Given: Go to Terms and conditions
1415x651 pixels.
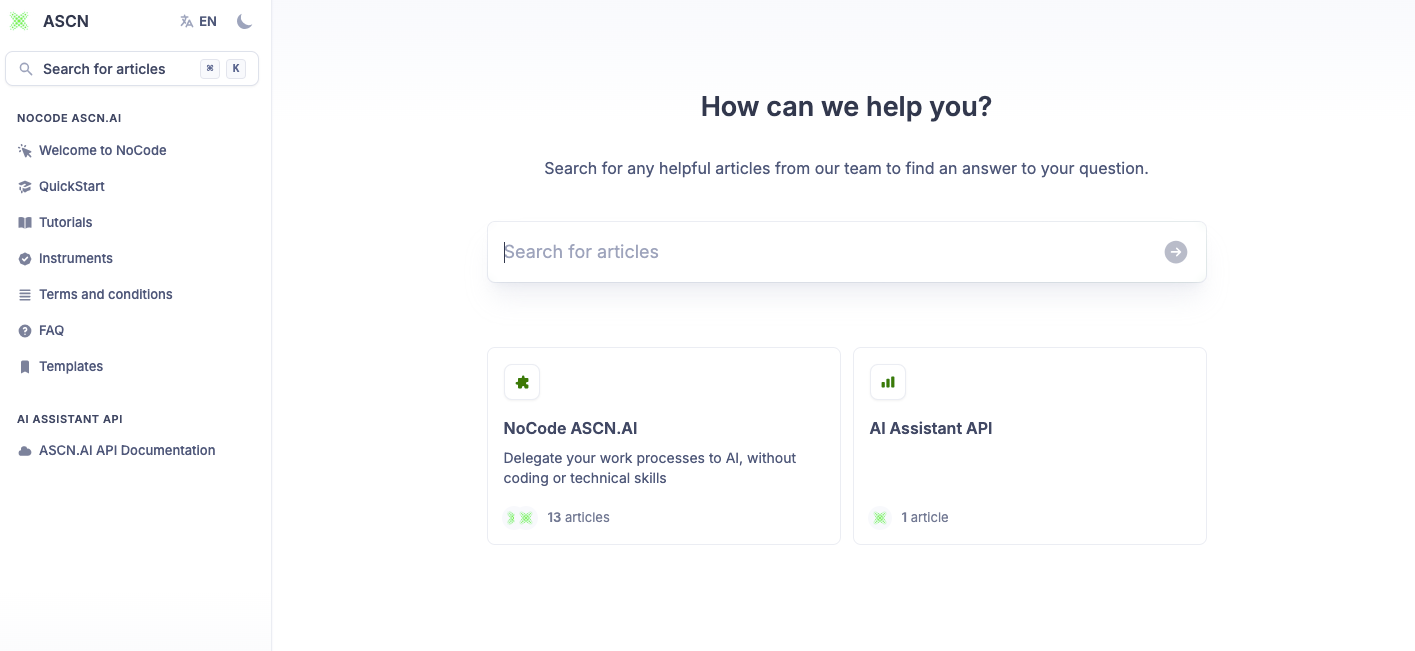Looking at the screenshot, I should pyautogui.click(x=105, y=294).
